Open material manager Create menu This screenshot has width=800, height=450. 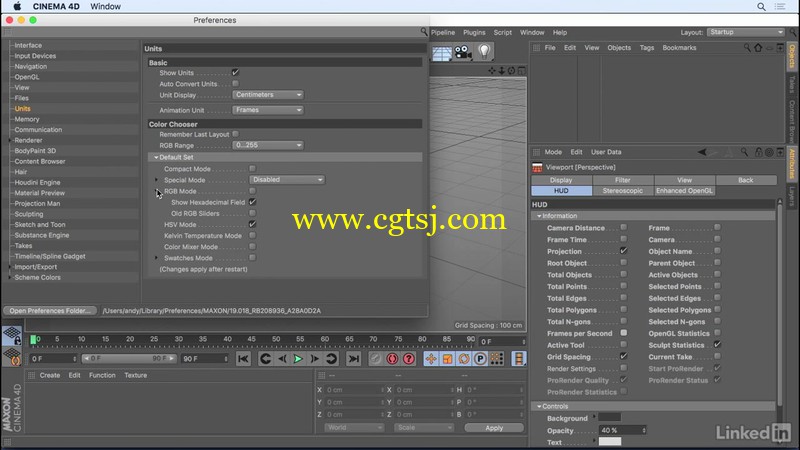pos(50,376)
